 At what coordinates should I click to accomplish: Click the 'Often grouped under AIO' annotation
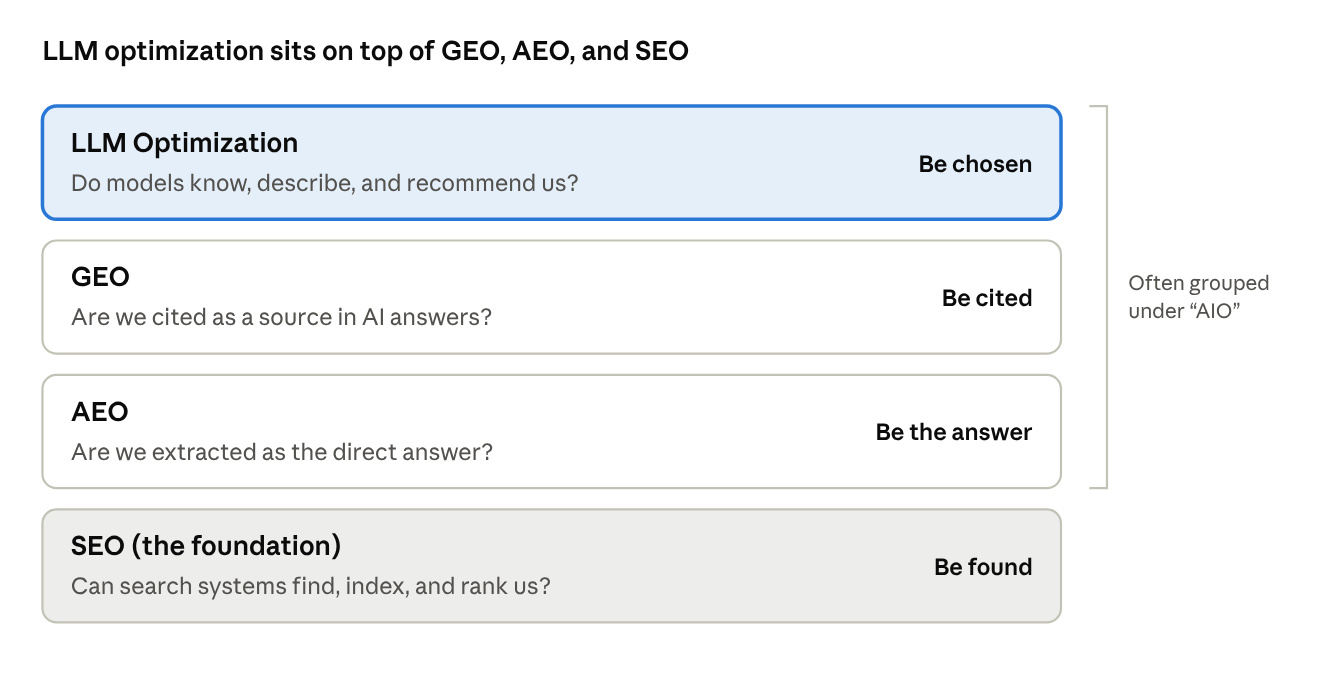click(x=1199, y=297)
